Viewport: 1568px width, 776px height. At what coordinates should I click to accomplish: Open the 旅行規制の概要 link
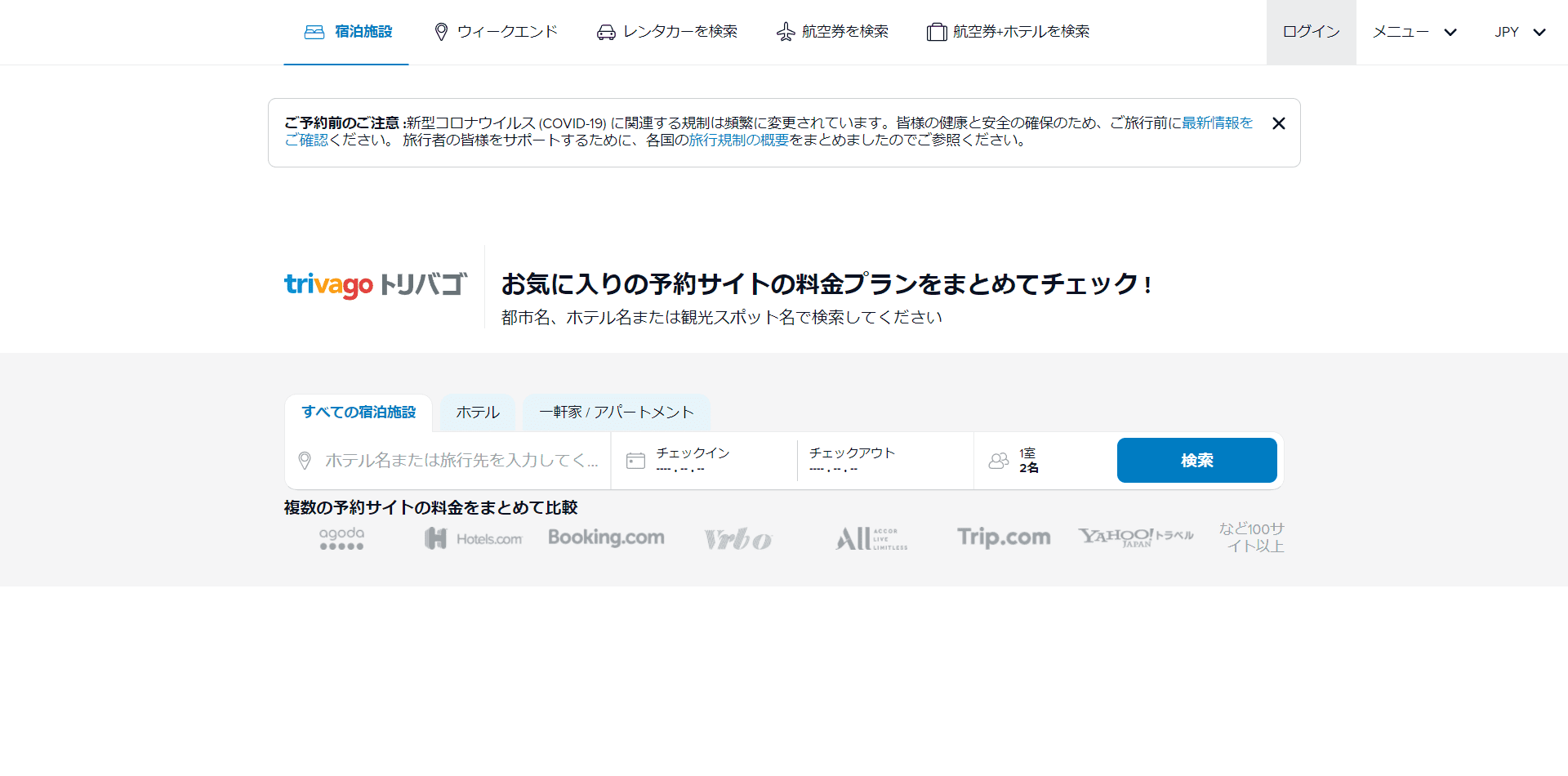tap(739, 140)
